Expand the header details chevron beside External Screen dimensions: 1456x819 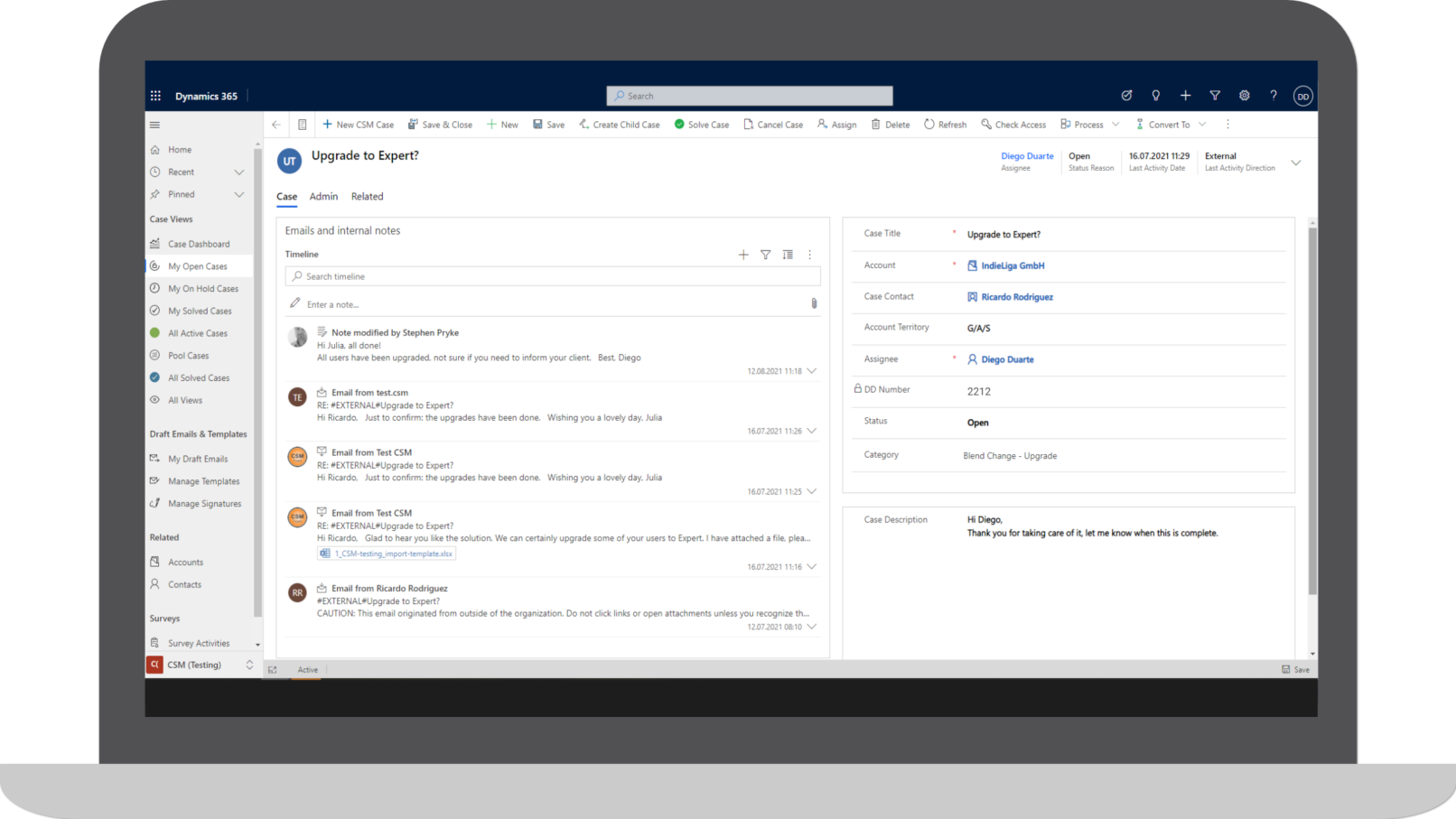click(1295, 163)
